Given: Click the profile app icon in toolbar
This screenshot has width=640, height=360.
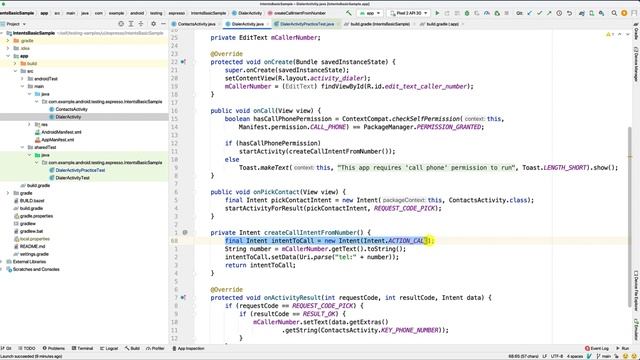Looking at the screenshot, I should [487, 13].
